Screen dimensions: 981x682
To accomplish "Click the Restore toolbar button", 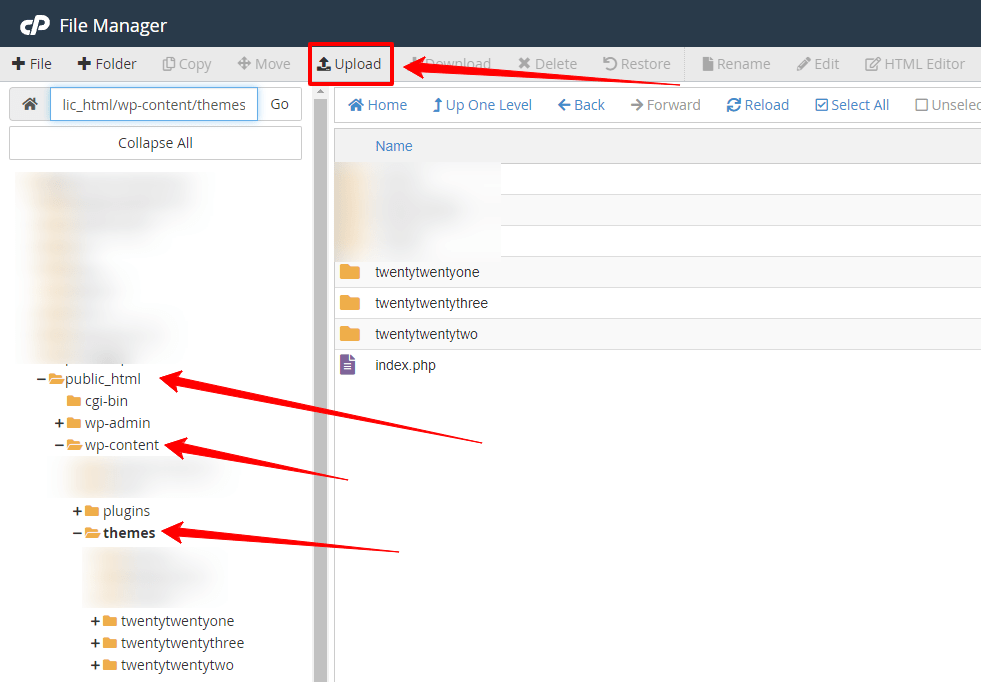I will coord(636,64).
